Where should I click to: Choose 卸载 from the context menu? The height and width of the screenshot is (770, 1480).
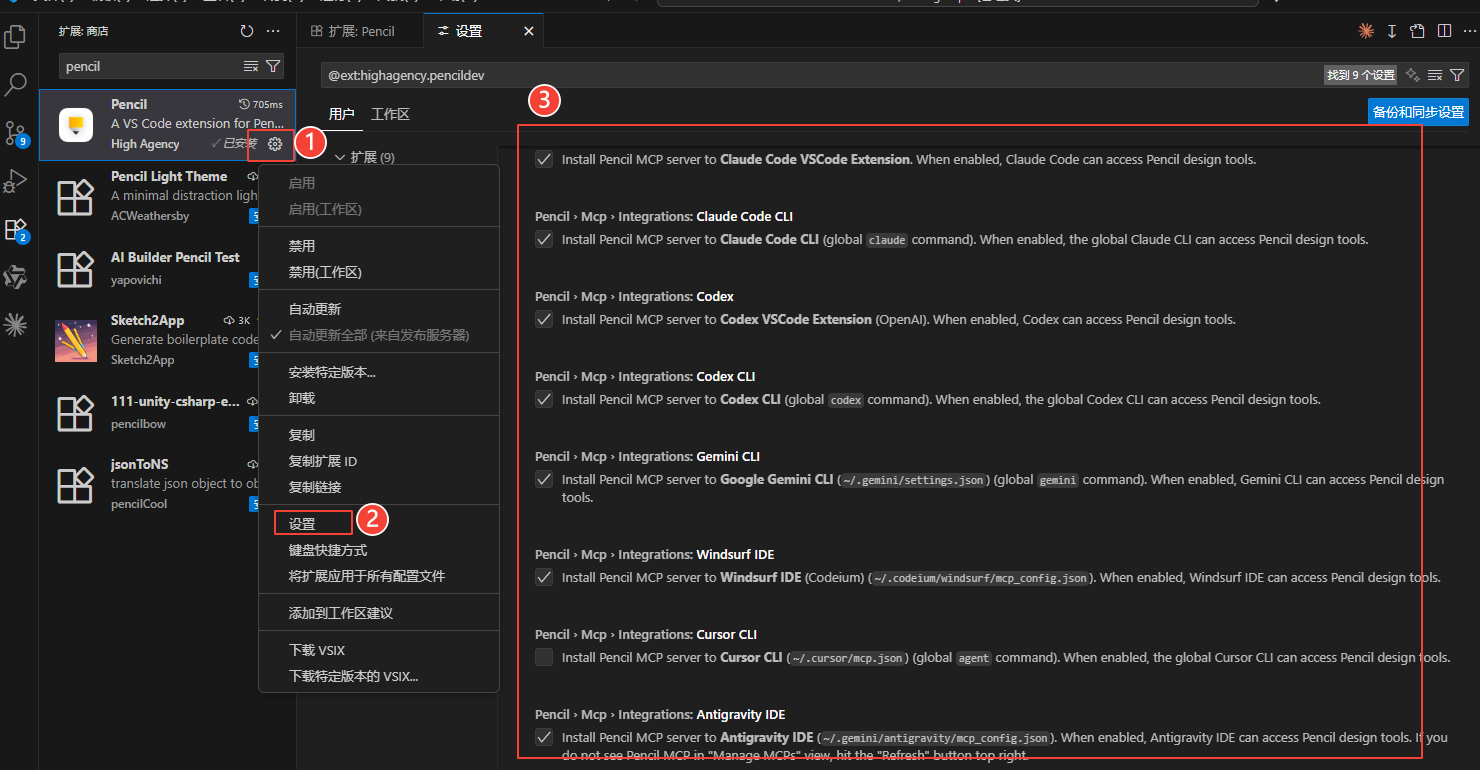click(x=302, y=398)
